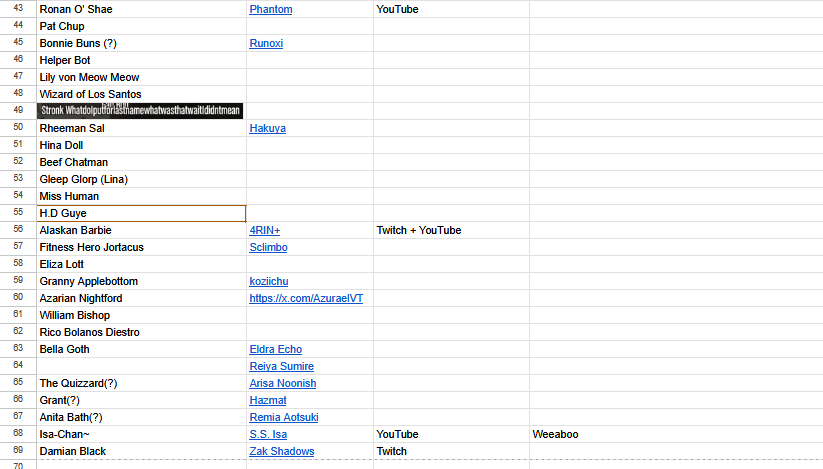Select the Bella Goth cell
This screenshot has height=469, width=823.
click(141, 349)
